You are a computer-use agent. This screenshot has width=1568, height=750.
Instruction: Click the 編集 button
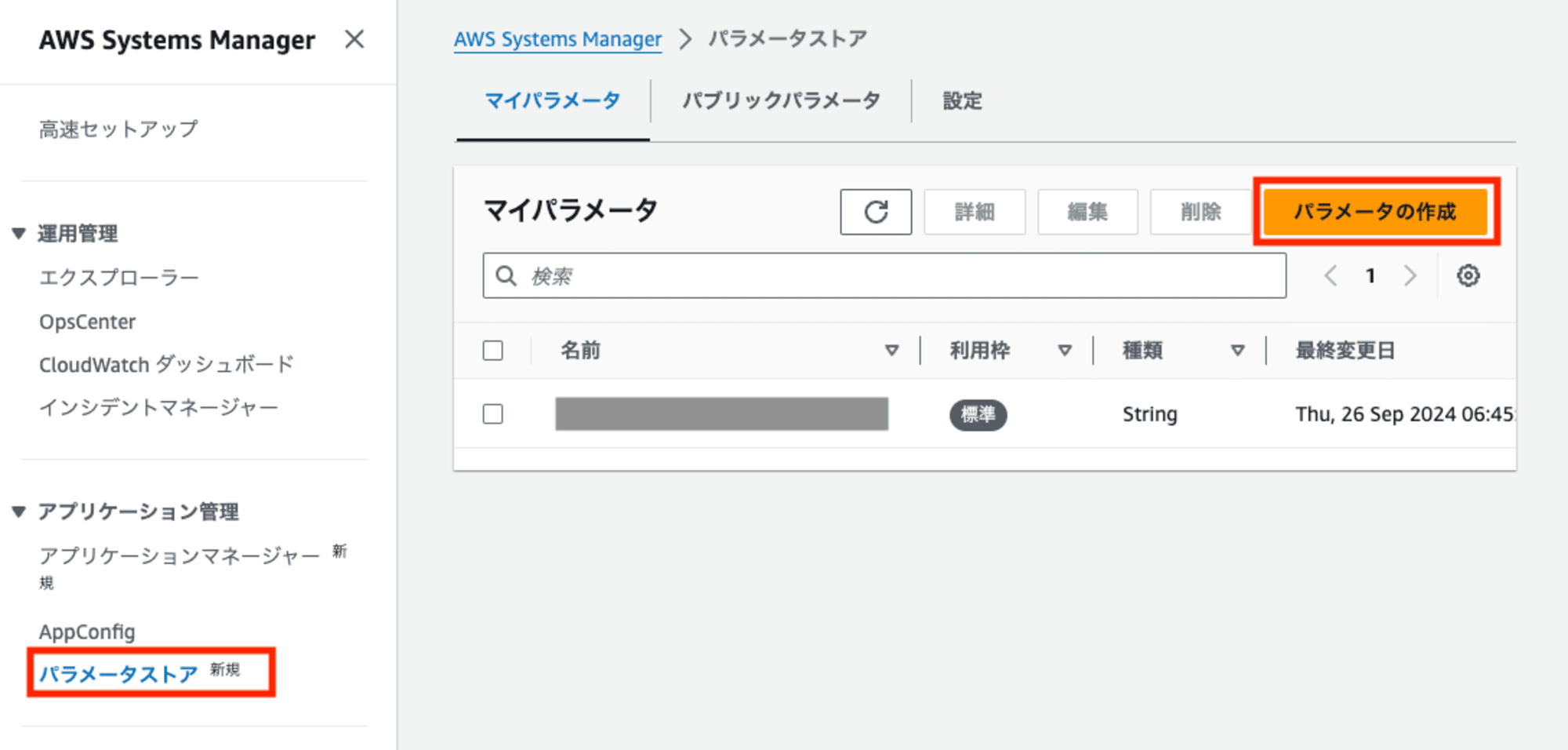click(x=1087, y=212)
